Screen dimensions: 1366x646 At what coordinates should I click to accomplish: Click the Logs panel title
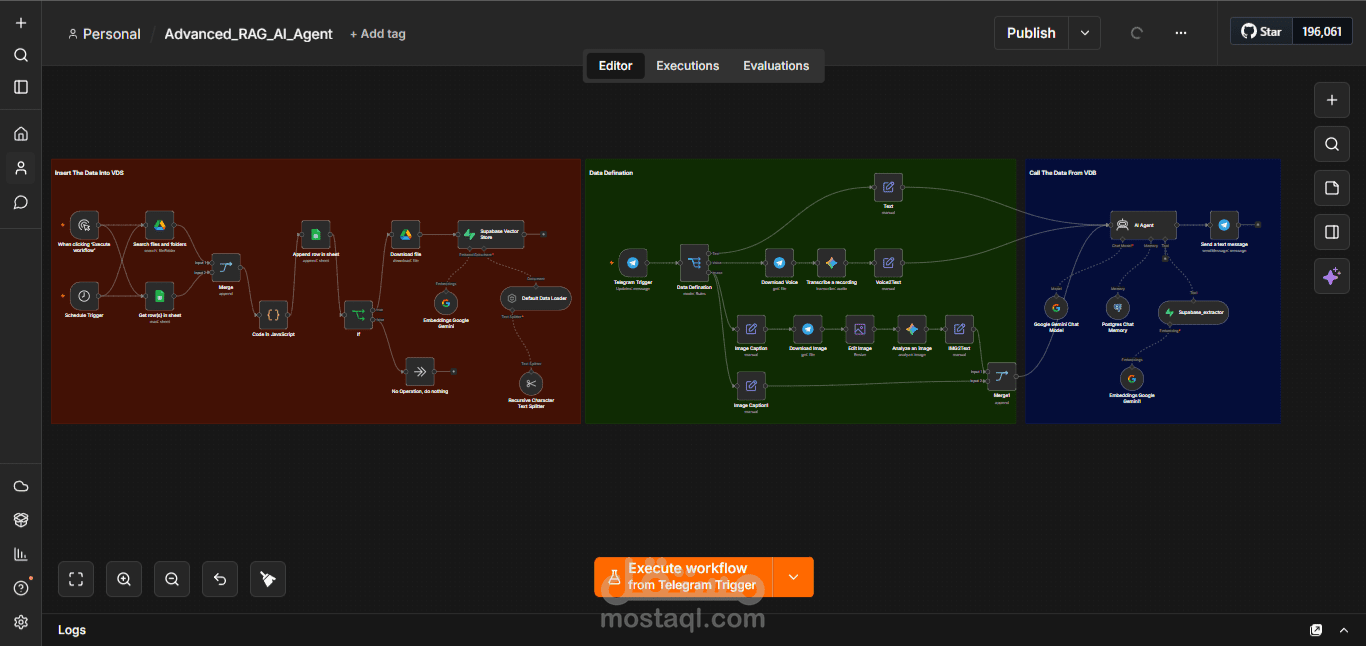[72, 630]
